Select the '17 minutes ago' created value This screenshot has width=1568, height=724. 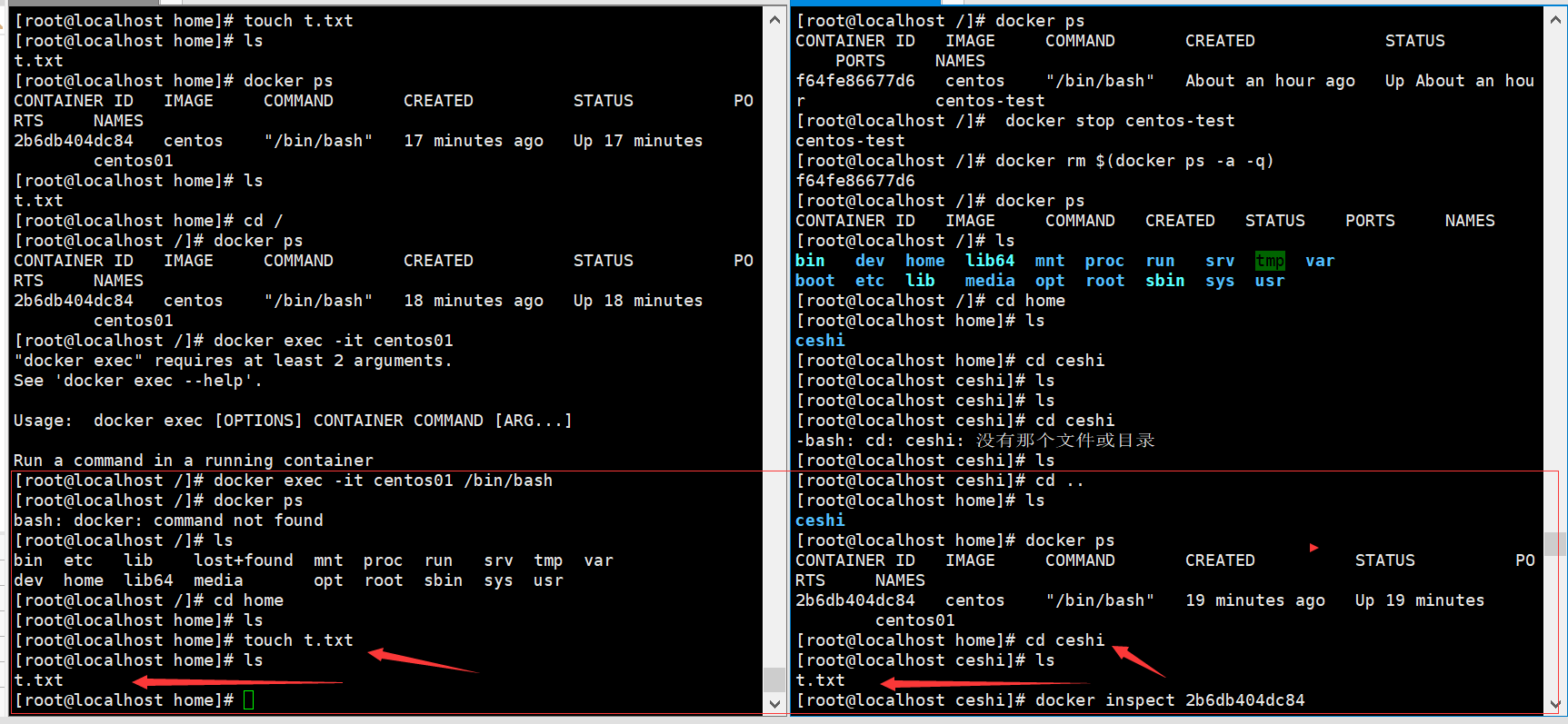tap(474, 141)
